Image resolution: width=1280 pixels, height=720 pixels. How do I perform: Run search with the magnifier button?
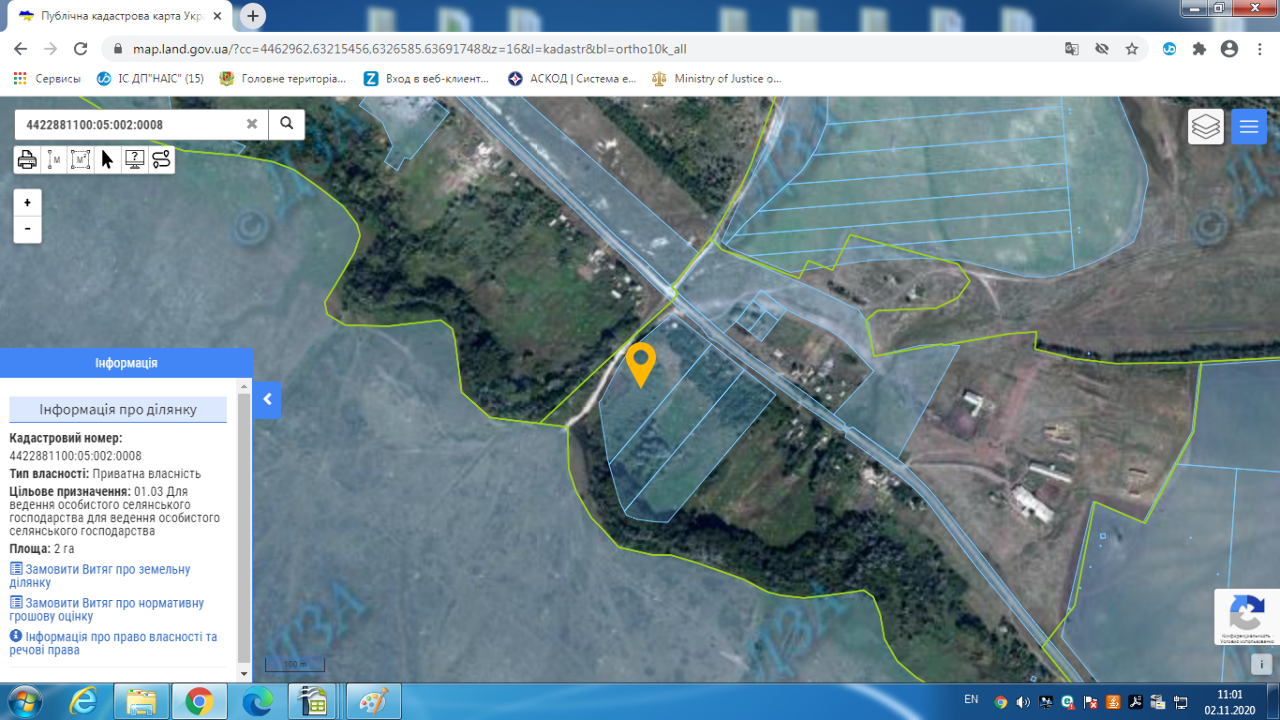(x=286, y=124)
